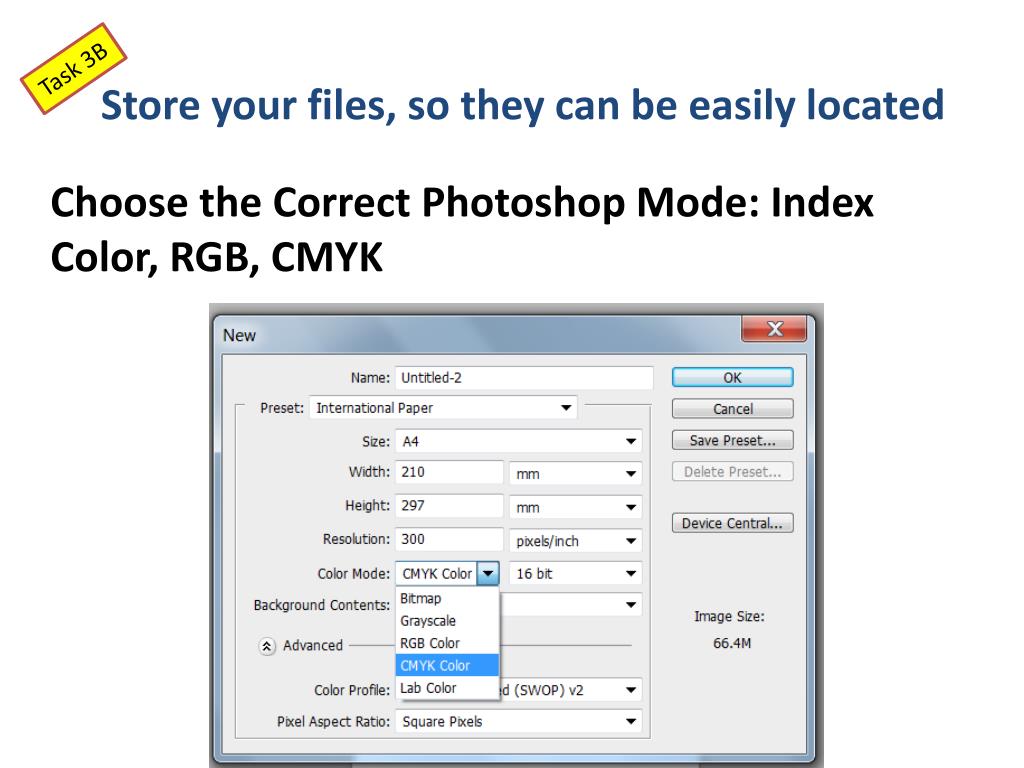Screen dimensions: 1024x768
Task: Open the pixels/inch resolution units dropdown
Action: coord(575,541)
